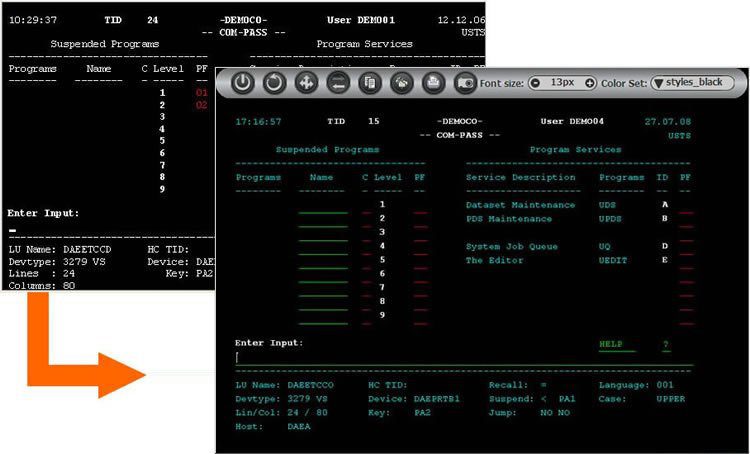The height and width of the screenshot is (454, 750).
Task: Click the sixth round toolbar icon before print
Action: click(x=402, y=83)
